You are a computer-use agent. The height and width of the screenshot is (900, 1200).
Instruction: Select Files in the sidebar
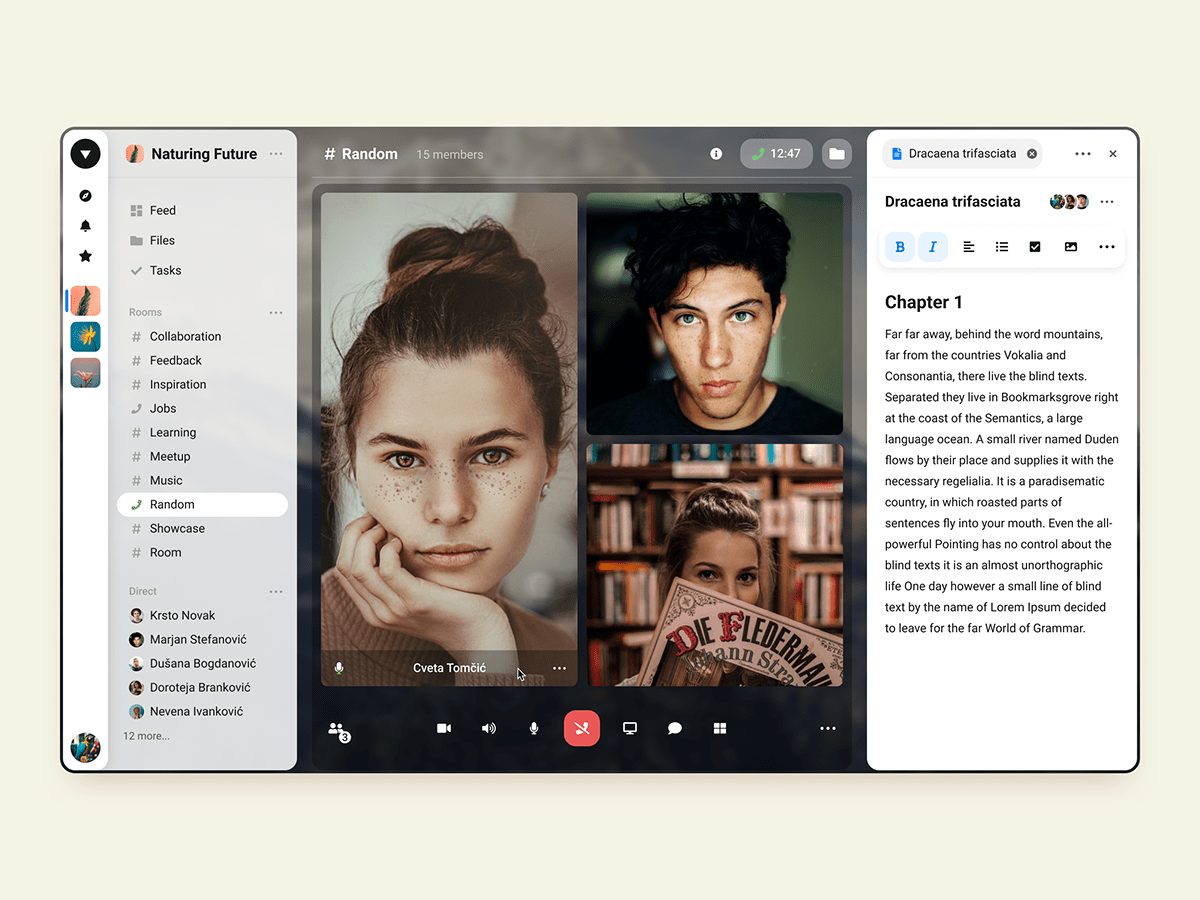pyautogui.click(x=162, y=240)
